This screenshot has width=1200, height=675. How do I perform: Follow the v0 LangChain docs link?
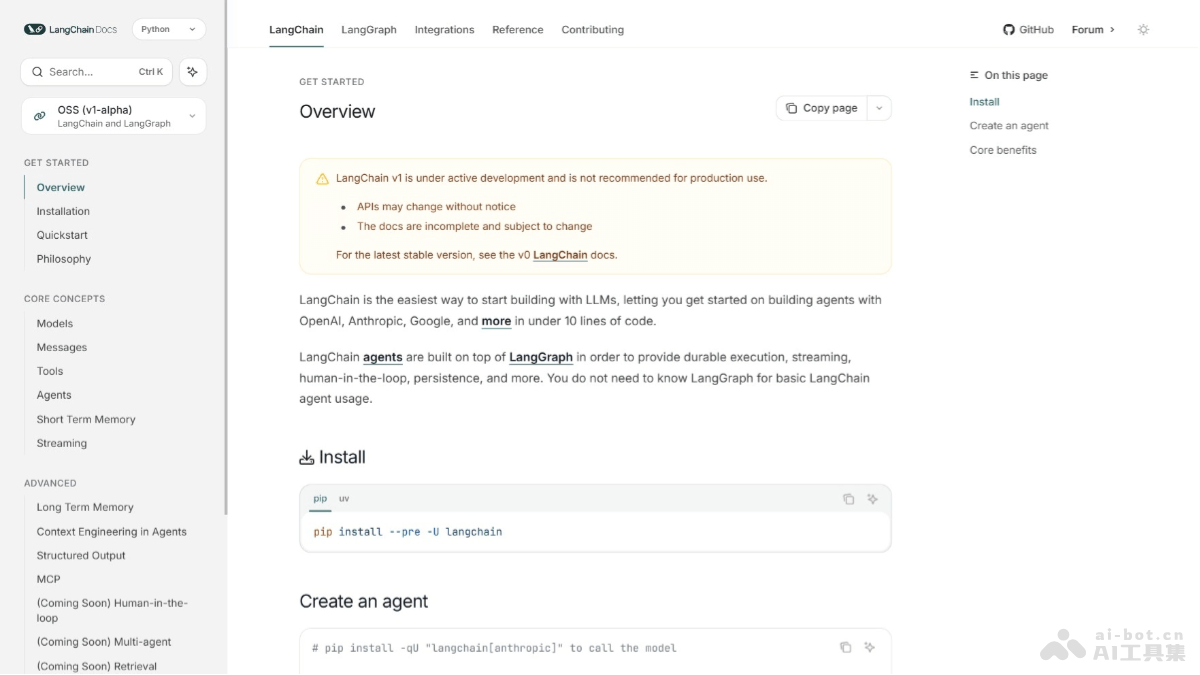(x=560, y=255)
